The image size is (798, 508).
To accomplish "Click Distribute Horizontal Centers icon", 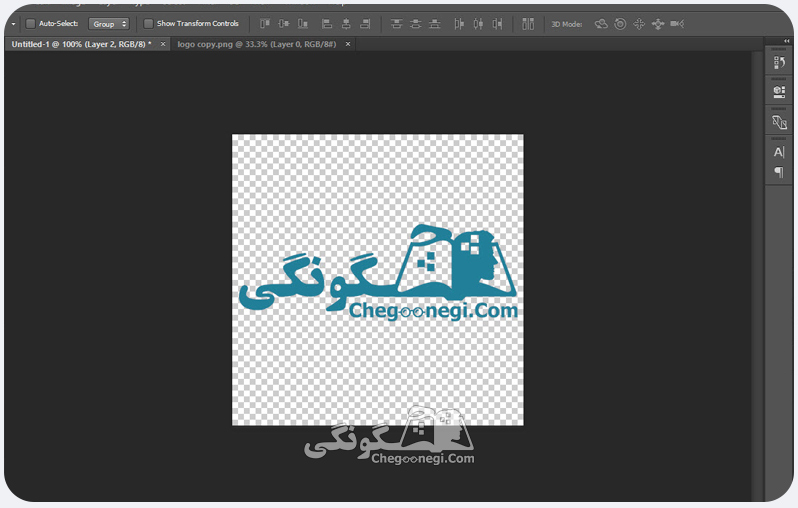I will pyautogui.click(x=478, y=23).
